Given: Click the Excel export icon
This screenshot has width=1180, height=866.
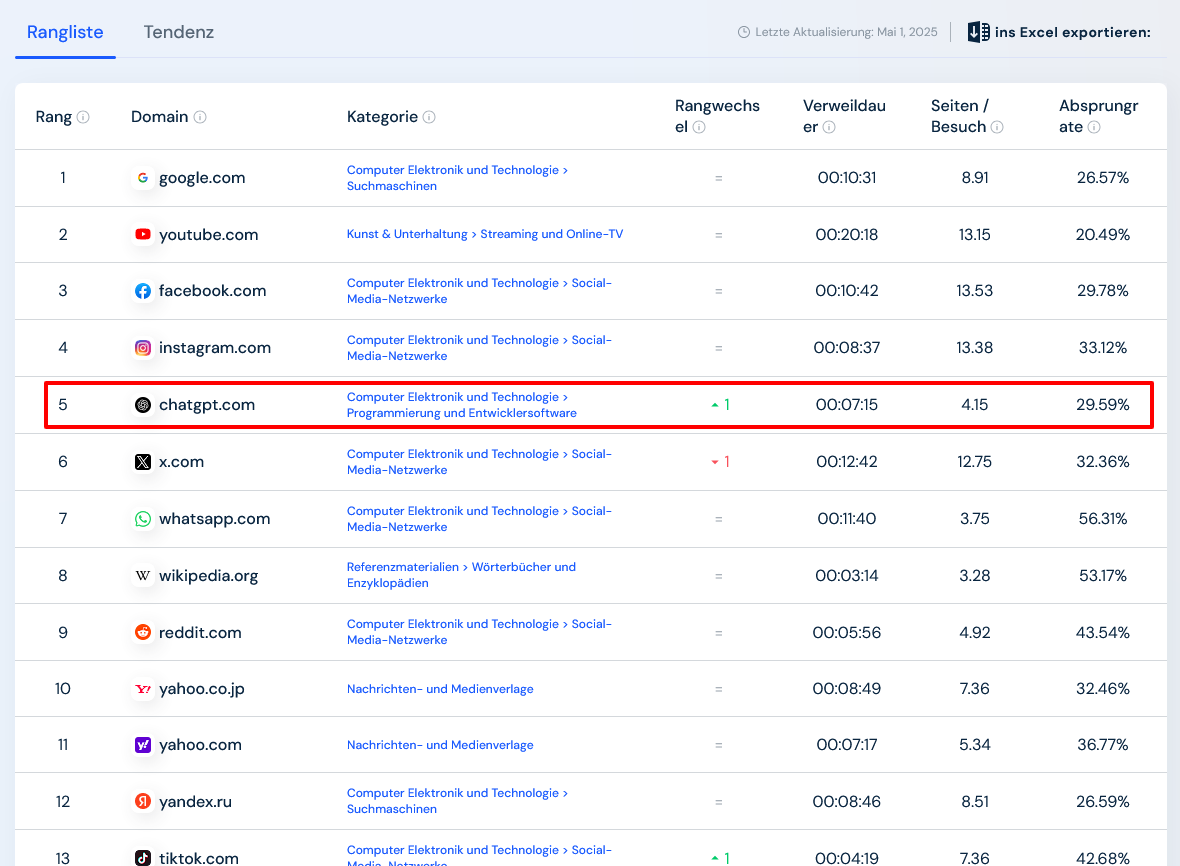Looking at the screenshot, I should pyautogui.click(x=978, y=32).
